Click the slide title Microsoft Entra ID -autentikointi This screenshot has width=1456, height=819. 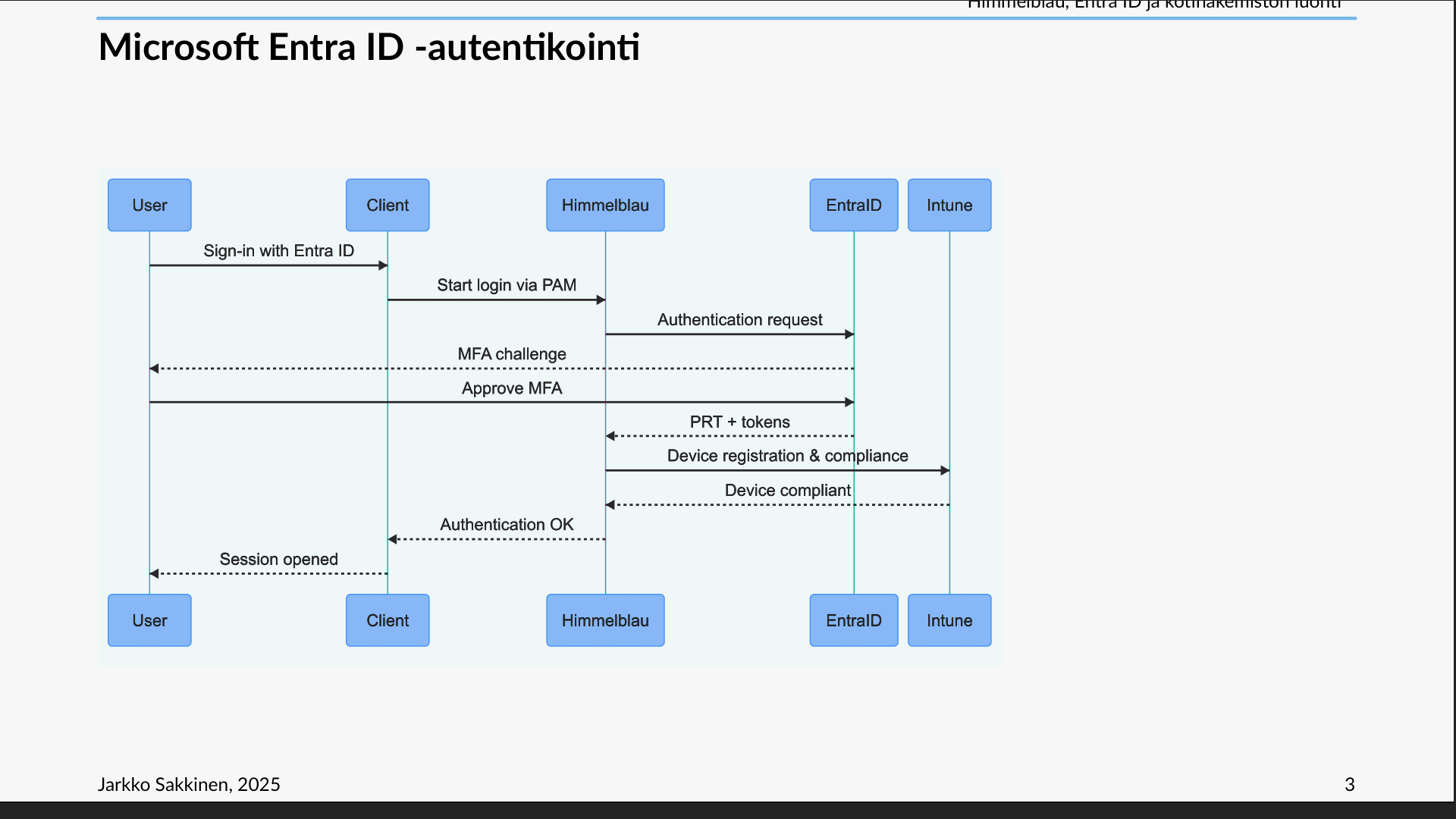coord(369,47)
